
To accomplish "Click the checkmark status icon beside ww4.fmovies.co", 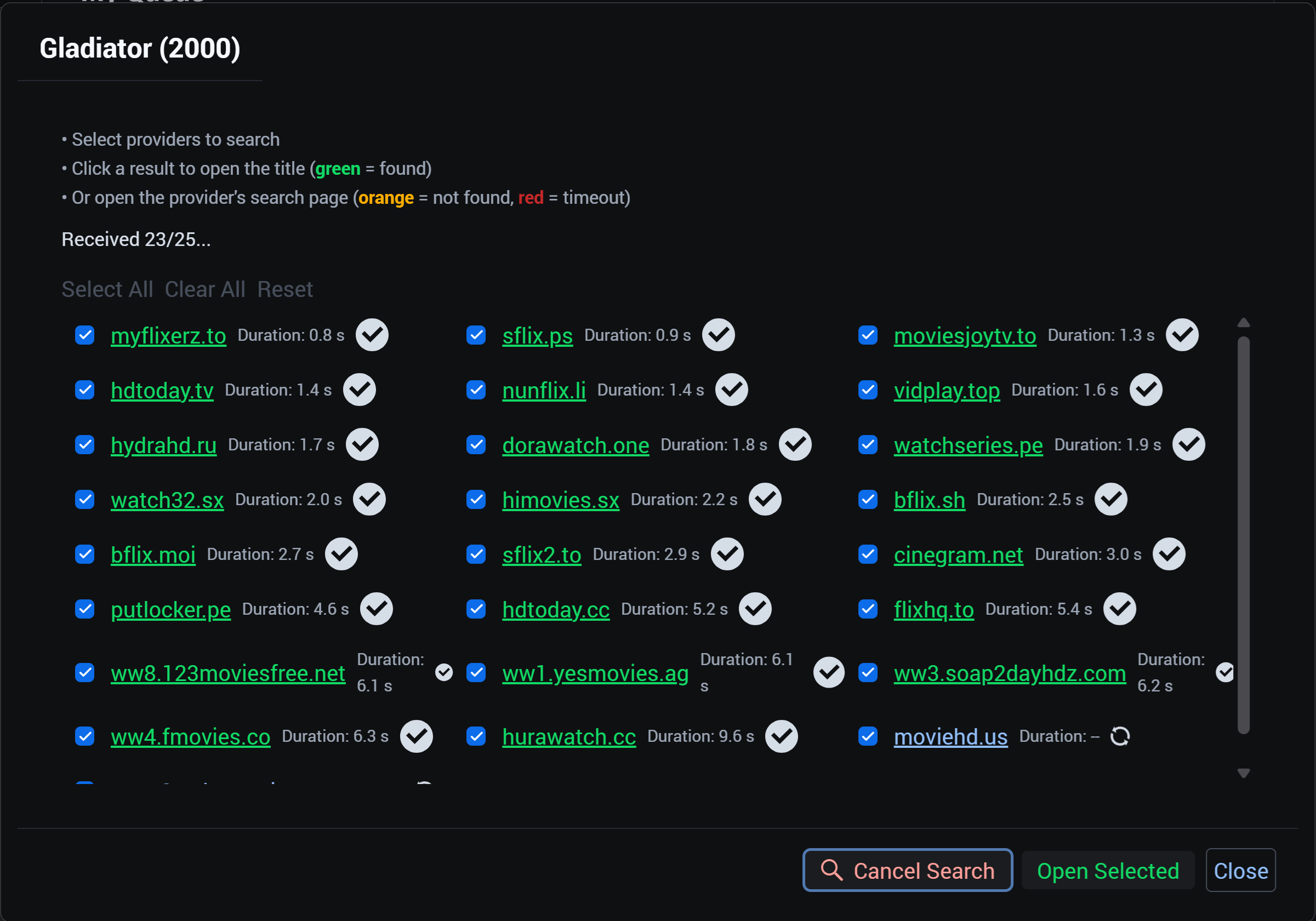I will [x=417, y=736].
